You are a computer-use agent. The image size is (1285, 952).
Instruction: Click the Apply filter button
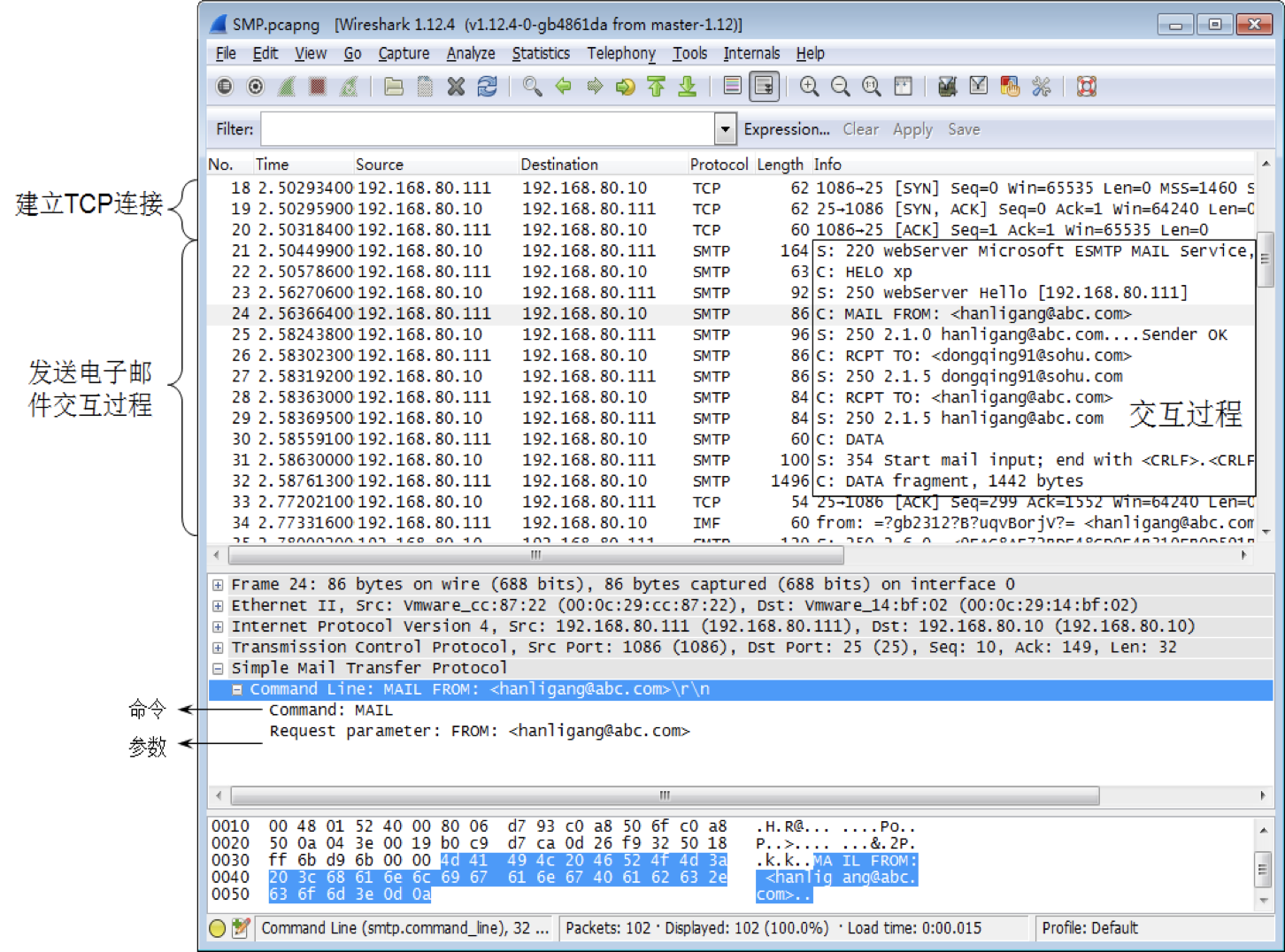pyautogui.click(x=912, y=129)
